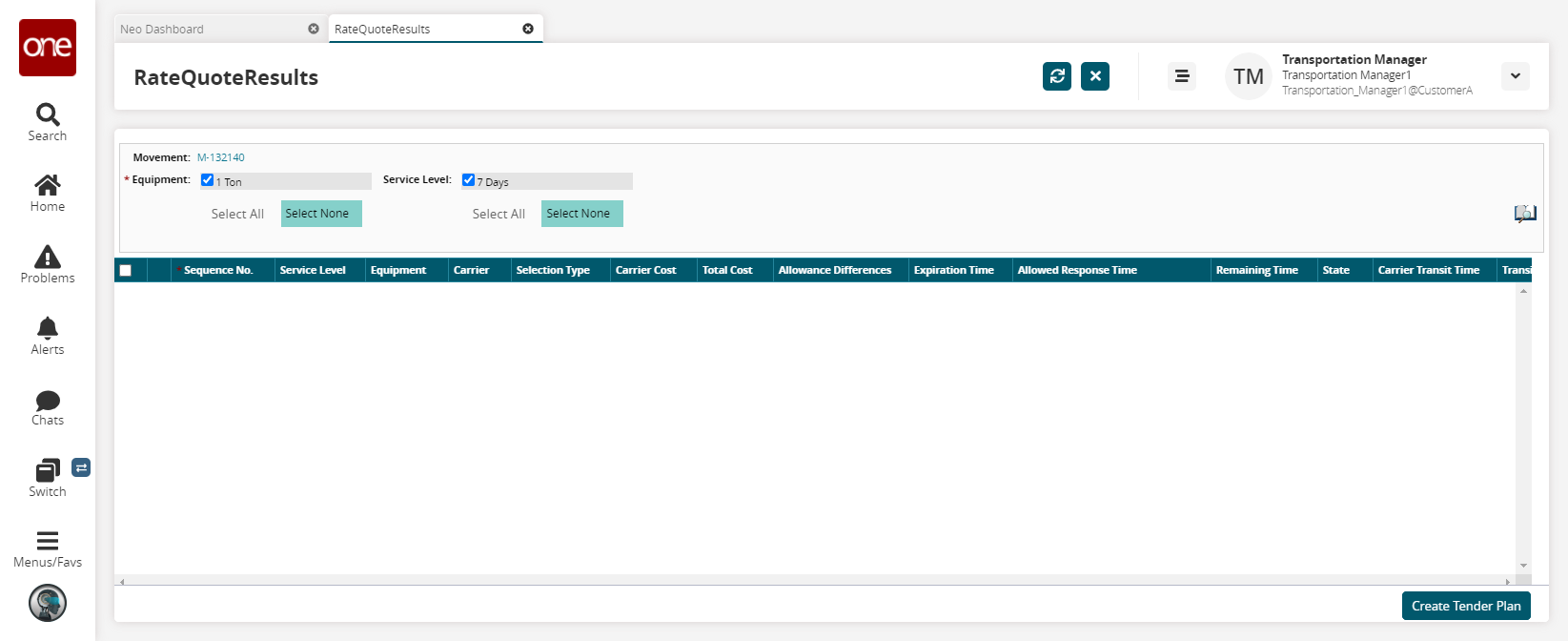The height and width of the screenshot is (641, 1568).
Task: Click the vertical scrollbar up arrow
Action: (1523, 291)
